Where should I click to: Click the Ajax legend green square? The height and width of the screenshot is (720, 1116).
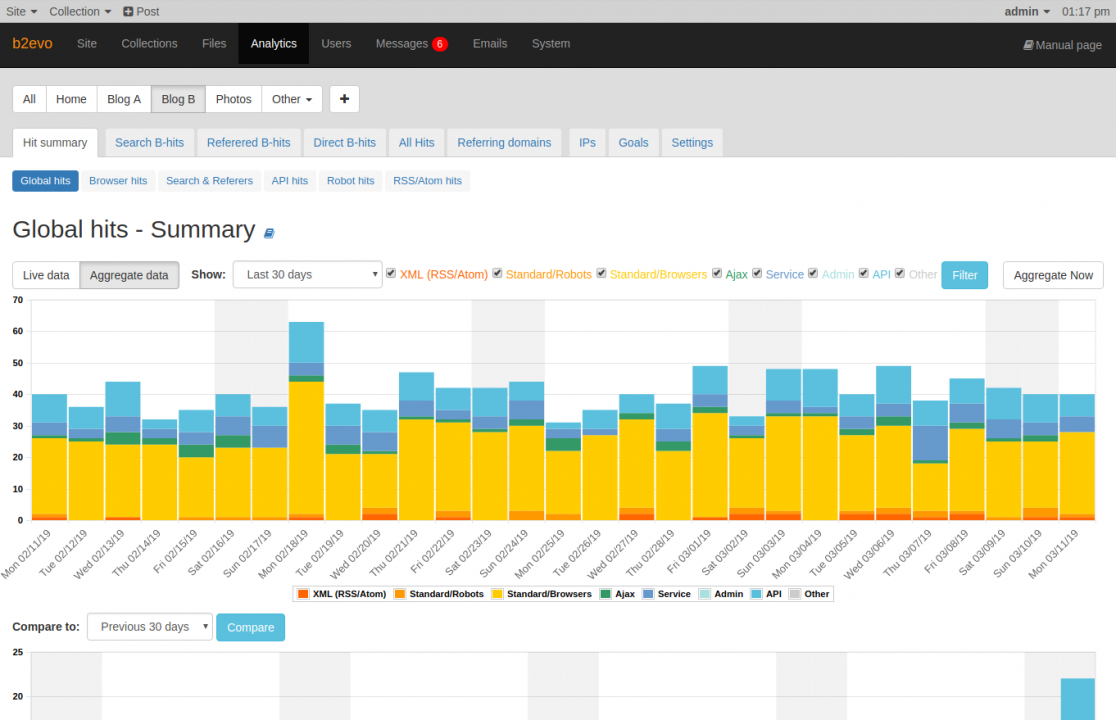(x=606, y=594)
